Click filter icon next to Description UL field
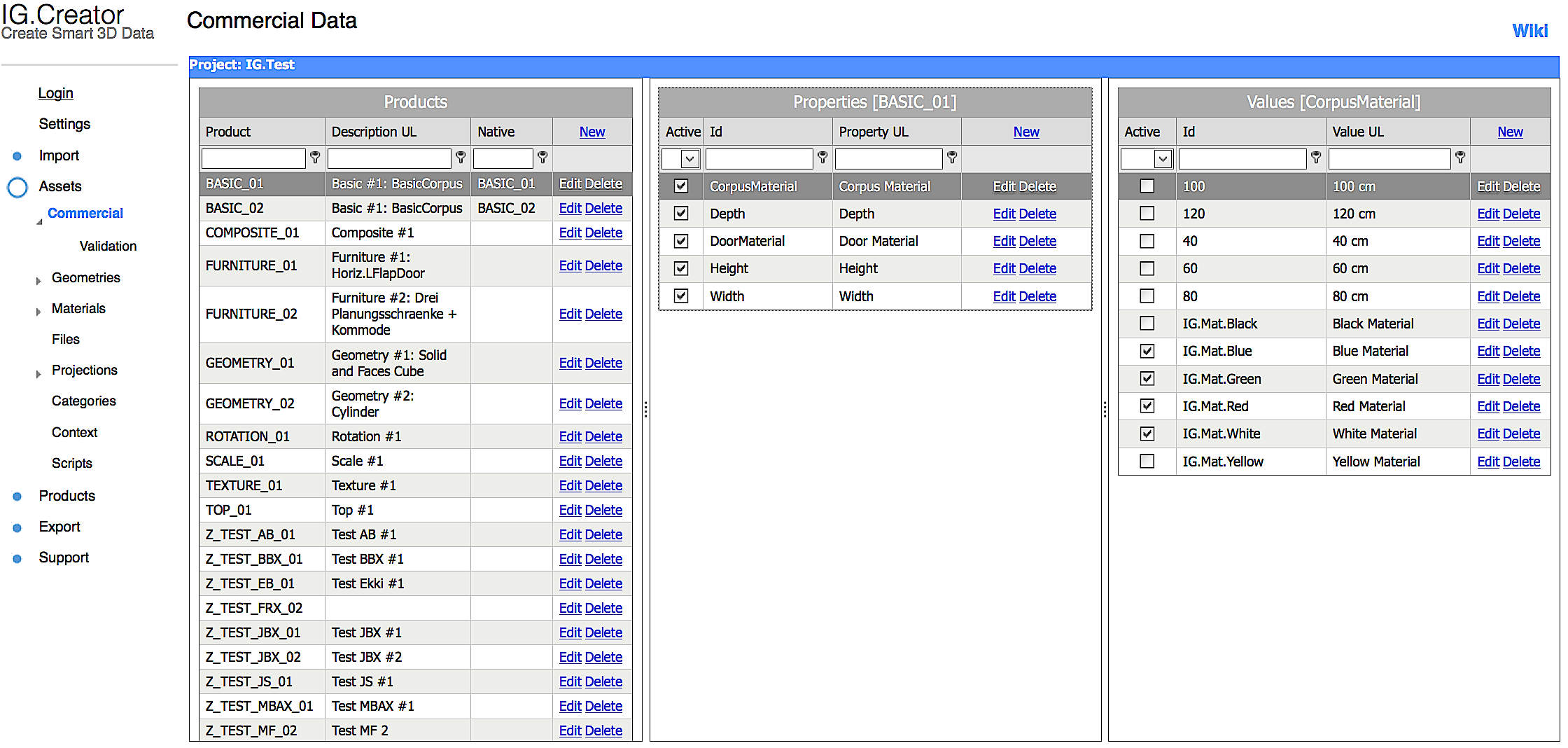Screen dimensions: 1568x748 461,158
